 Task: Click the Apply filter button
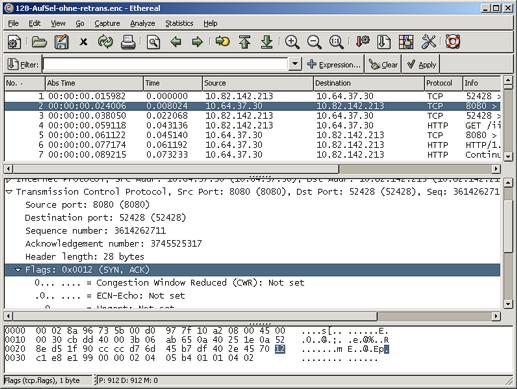pyautogui.click(x=421, y=64)
